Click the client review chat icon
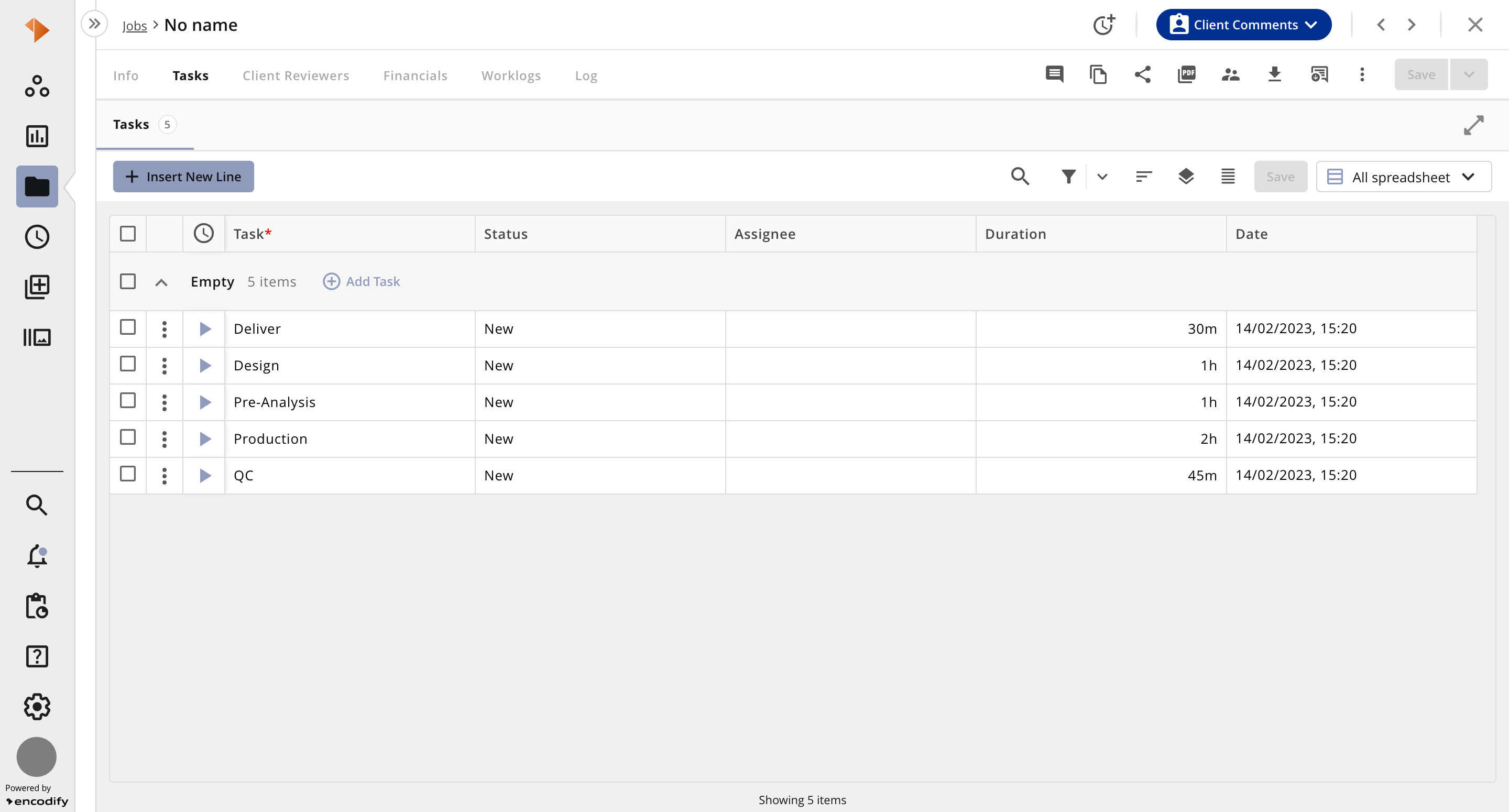Screen dimensions: 1509x812 tap(1319, 74)
